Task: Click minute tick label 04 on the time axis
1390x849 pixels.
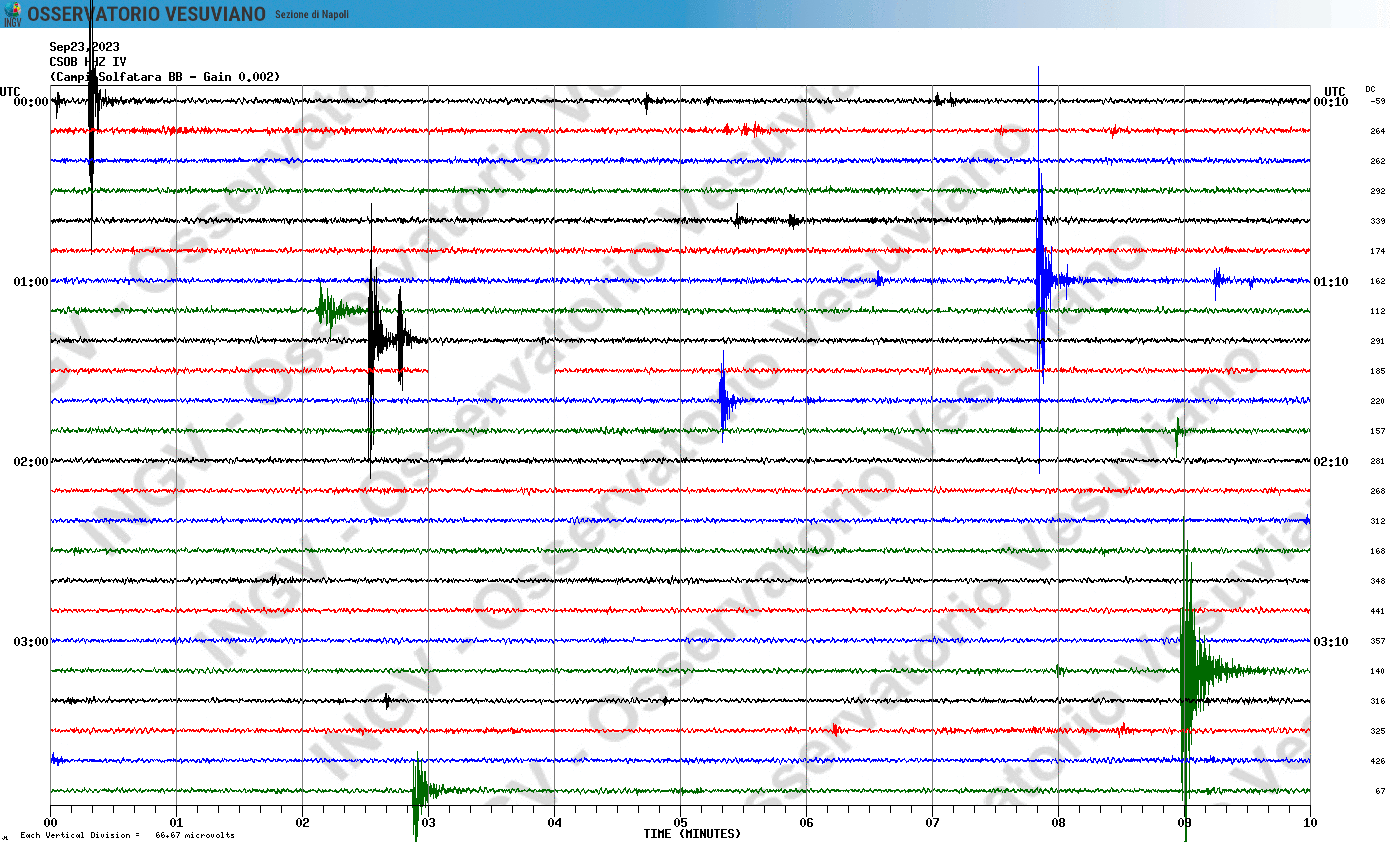Action: point(554,823)
